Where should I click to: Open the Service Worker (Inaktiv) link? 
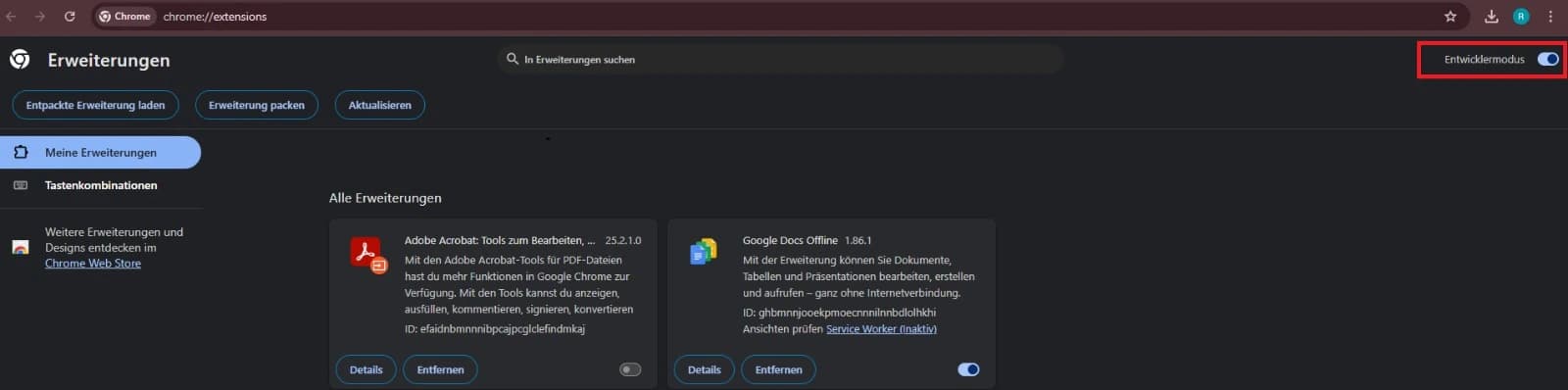tap(881, 329)
